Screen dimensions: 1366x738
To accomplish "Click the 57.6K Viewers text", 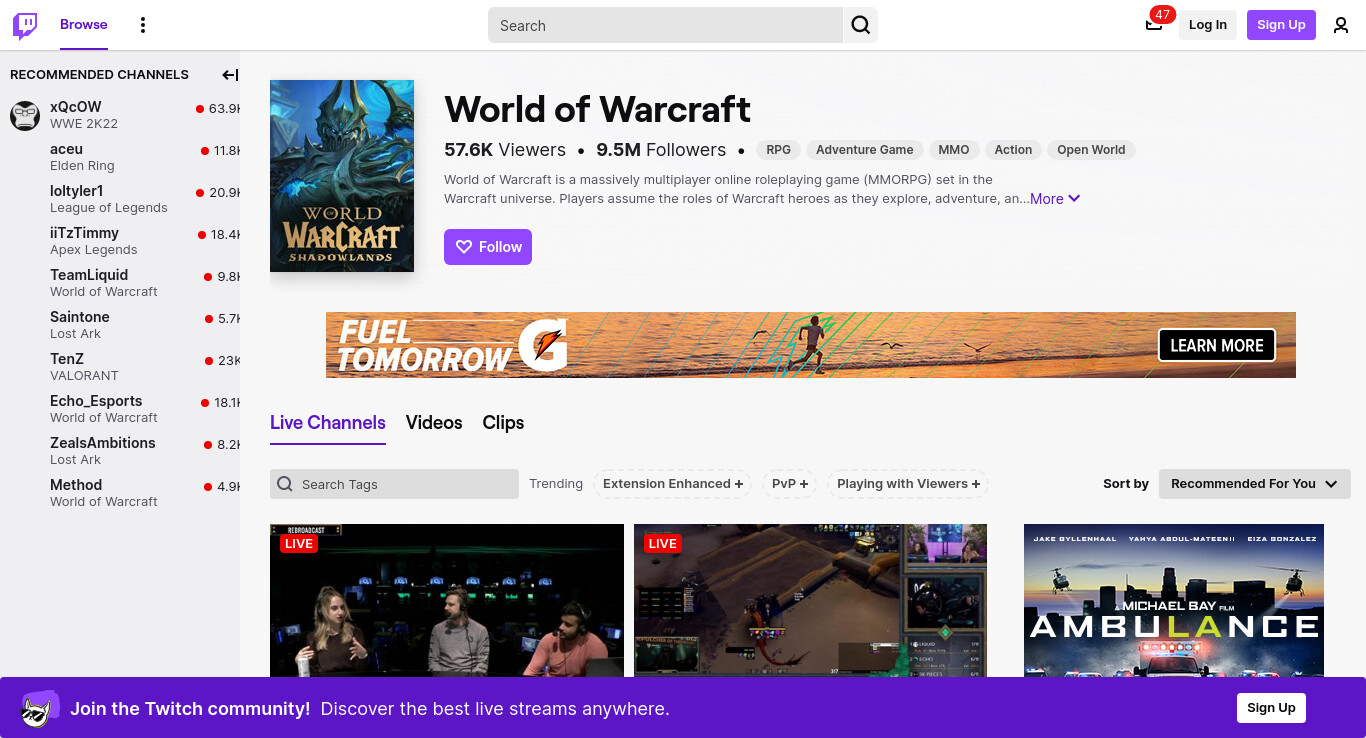I will click(x=505, y=150).
